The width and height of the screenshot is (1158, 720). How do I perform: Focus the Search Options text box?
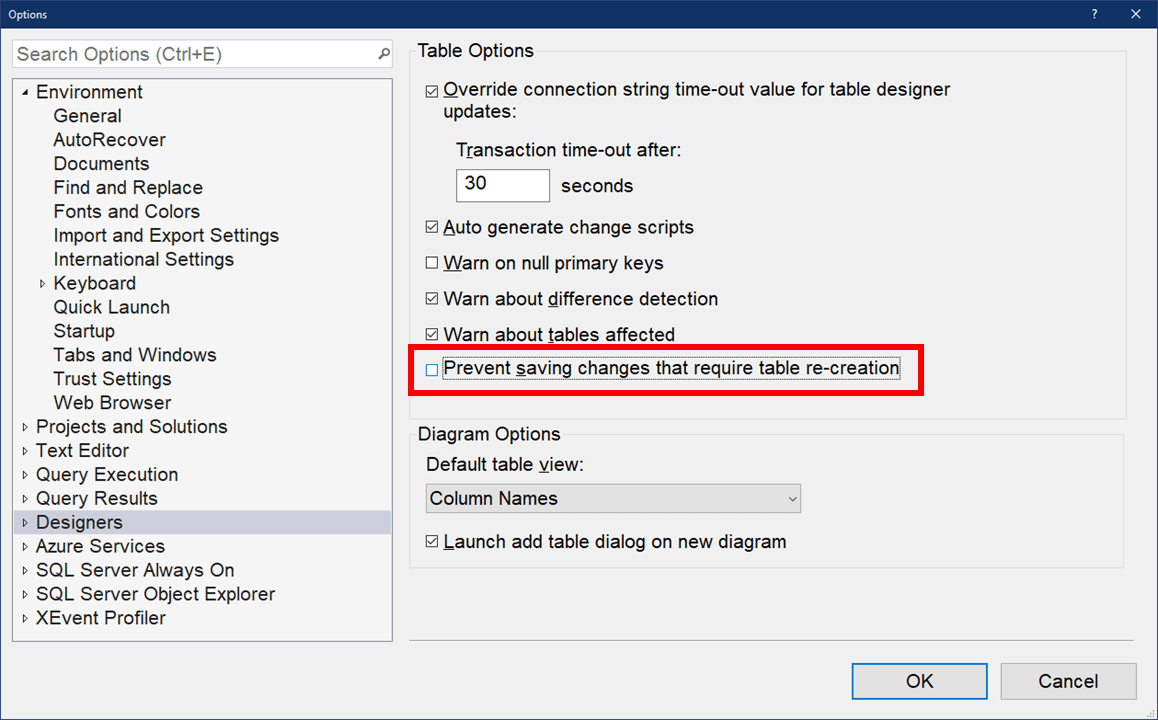tap(195, 54)
